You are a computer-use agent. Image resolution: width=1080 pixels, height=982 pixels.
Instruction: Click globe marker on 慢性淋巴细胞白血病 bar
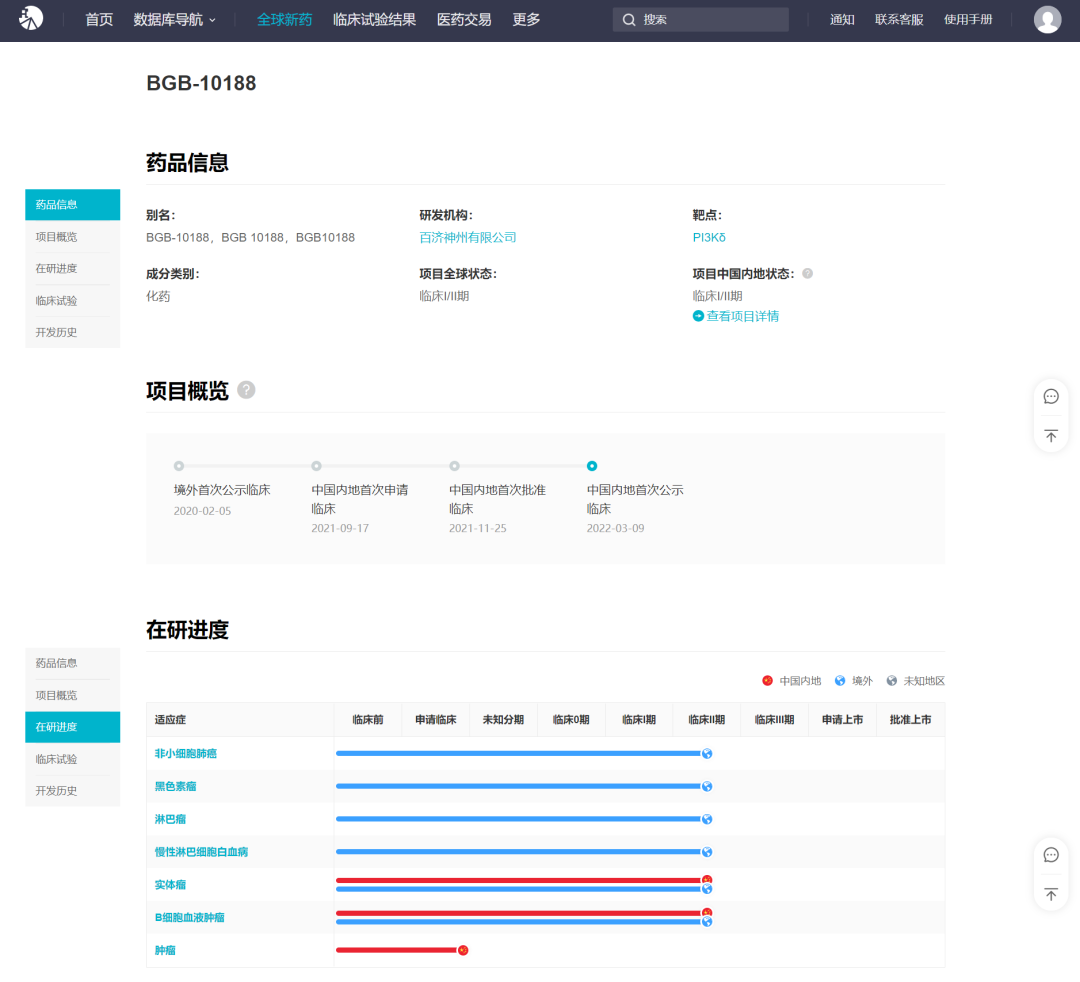click(707, 852)
